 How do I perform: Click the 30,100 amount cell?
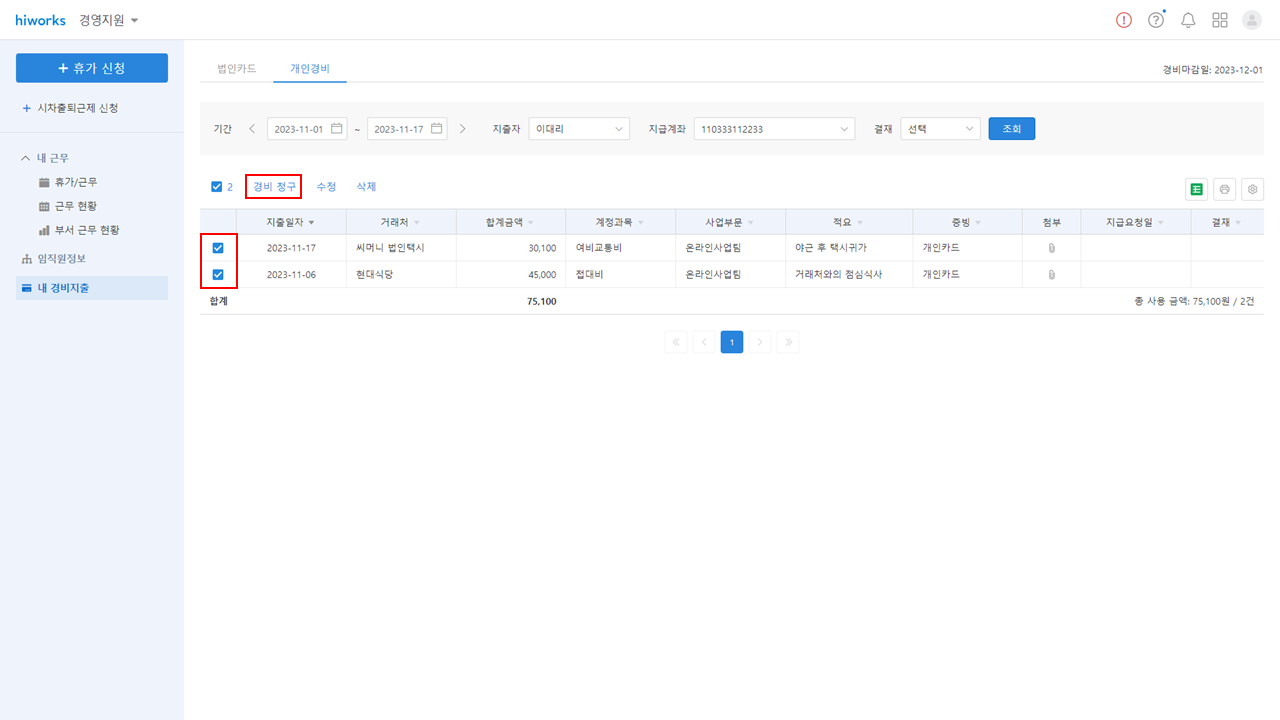[510, 248]
